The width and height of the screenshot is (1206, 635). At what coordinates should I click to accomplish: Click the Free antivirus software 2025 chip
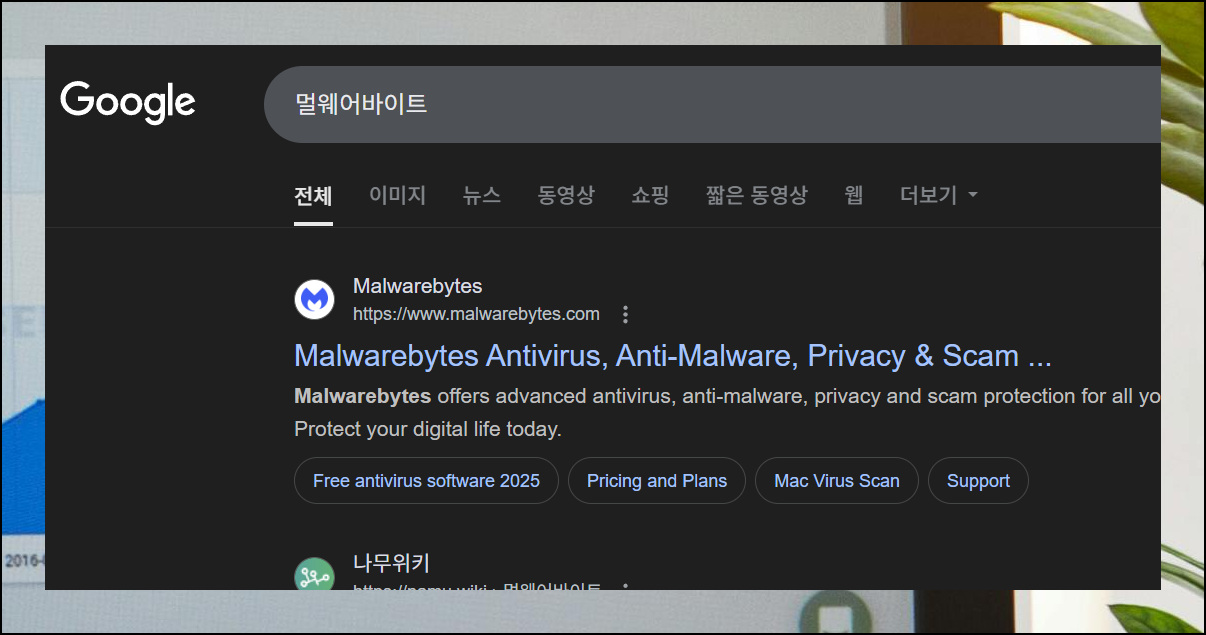click(x=426, y=481)
